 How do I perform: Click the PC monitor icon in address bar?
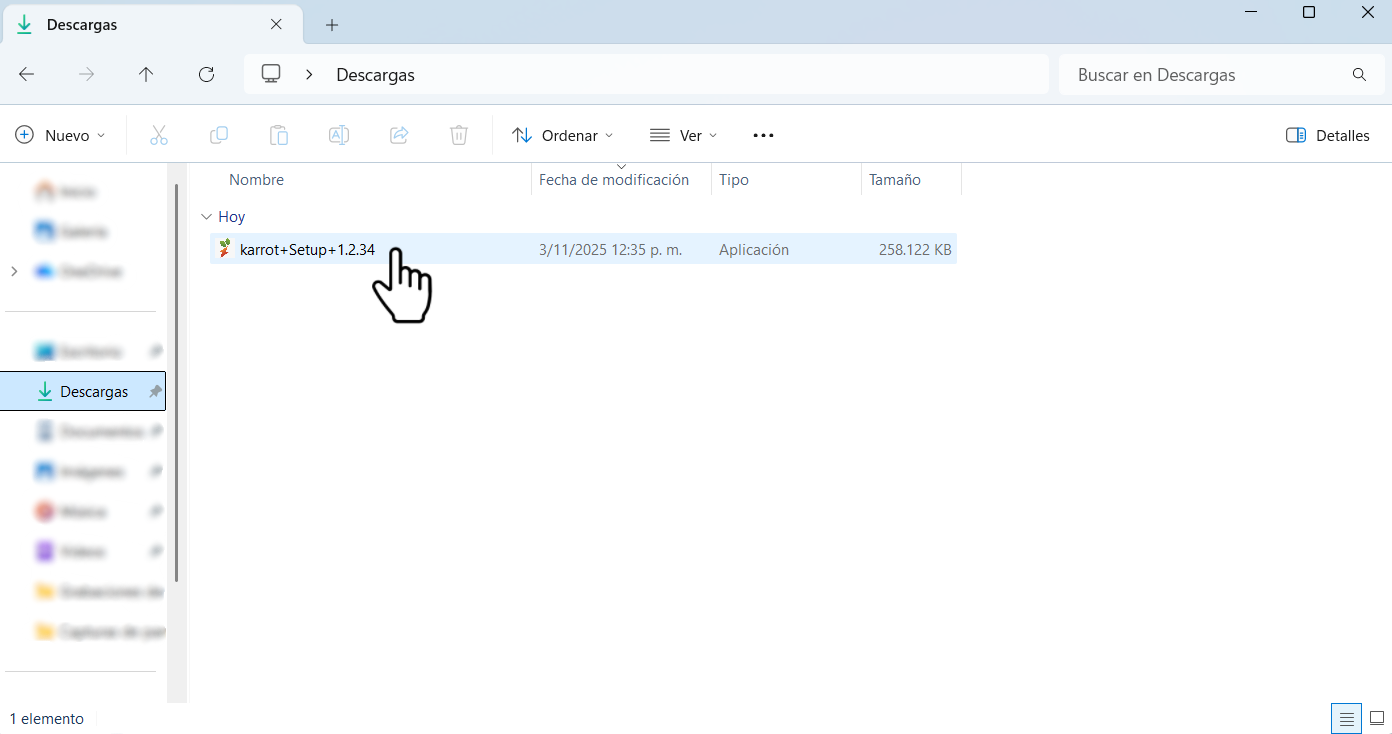click(x=271, y=74)
